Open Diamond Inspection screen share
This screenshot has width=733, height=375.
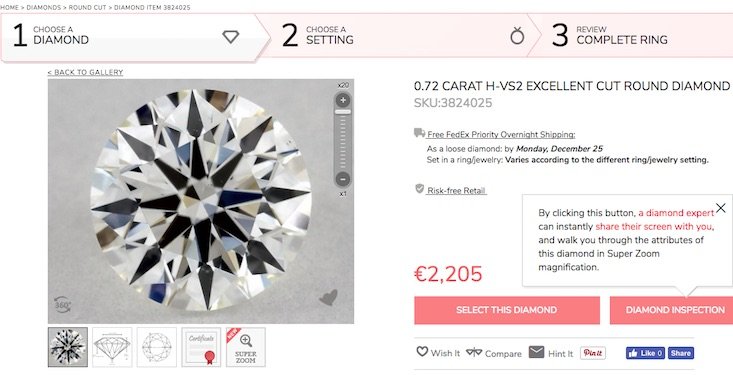click(672, 310)
